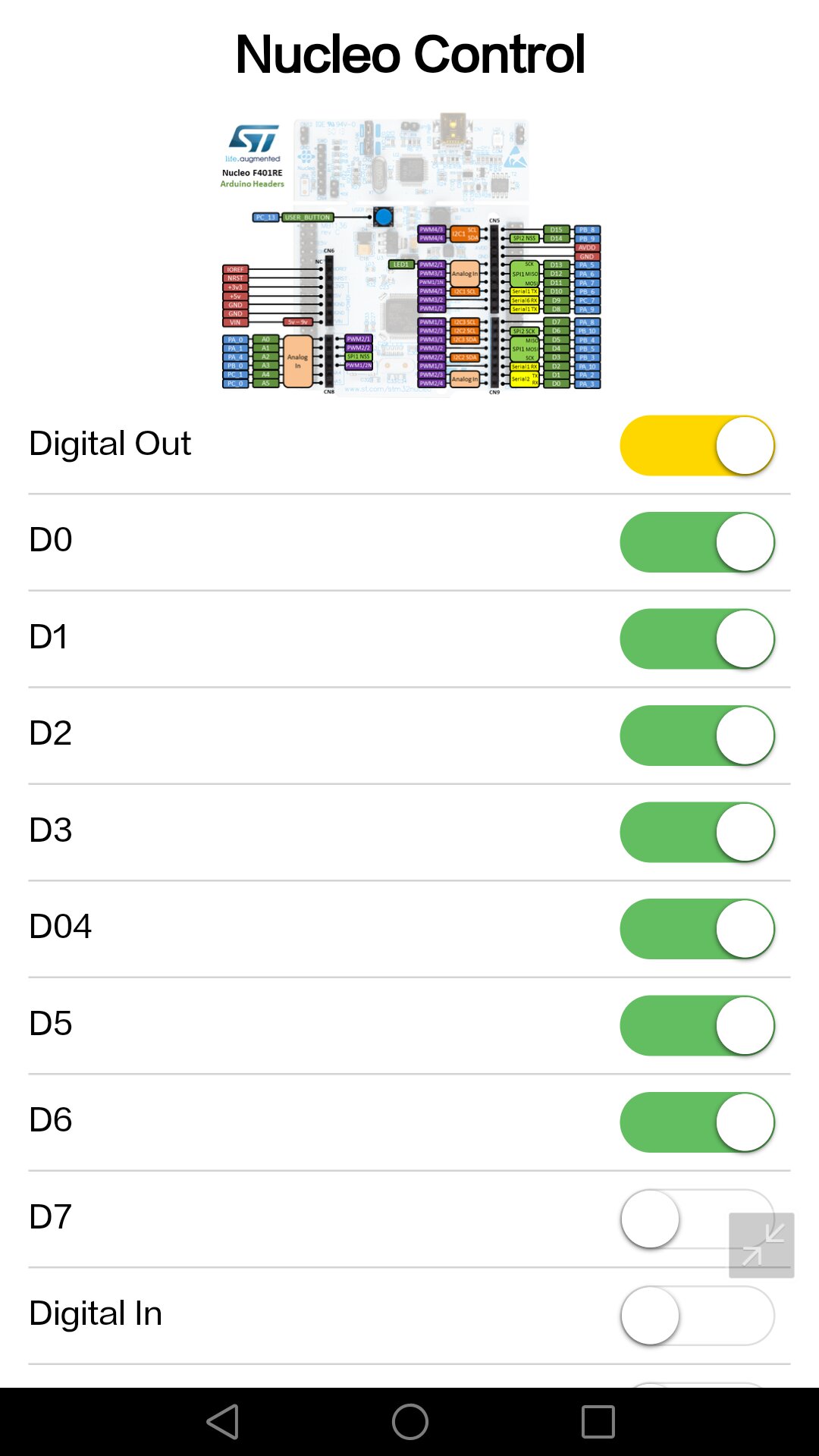Switch off the D6 toggle
The height and width of the screenshot is (1456, 819).
click(x=697, y=1122)
